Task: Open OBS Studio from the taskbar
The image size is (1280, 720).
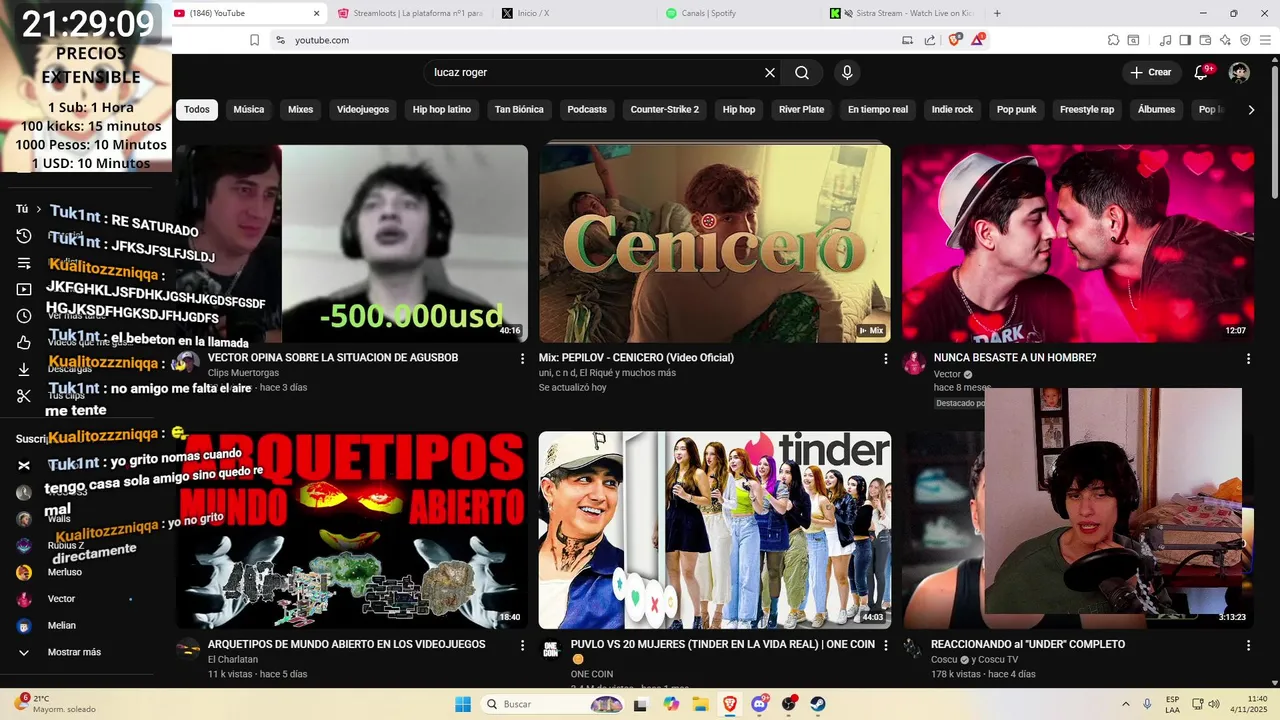Action: 789,704
